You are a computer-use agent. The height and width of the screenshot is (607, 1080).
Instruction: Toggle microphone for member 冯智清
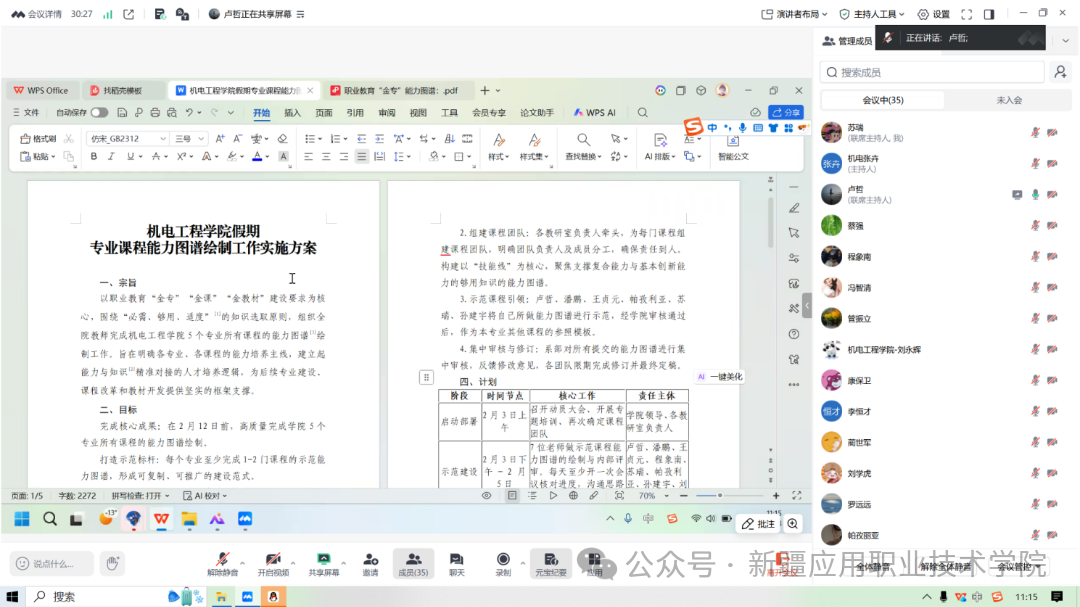click(x=1035, y=287)
